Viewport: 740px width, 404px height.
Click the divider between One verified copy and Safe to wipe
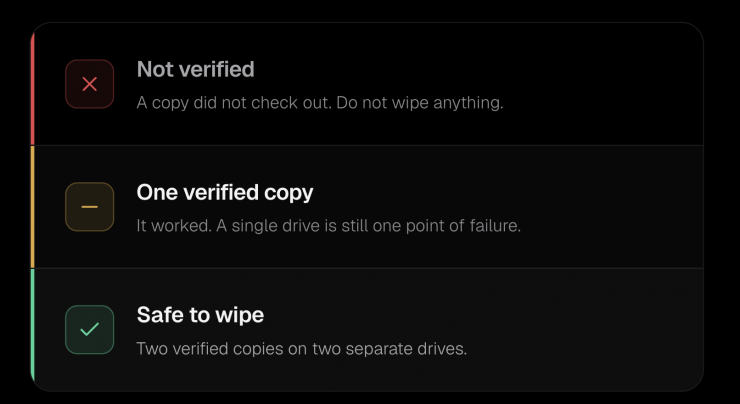pos(368,268)
